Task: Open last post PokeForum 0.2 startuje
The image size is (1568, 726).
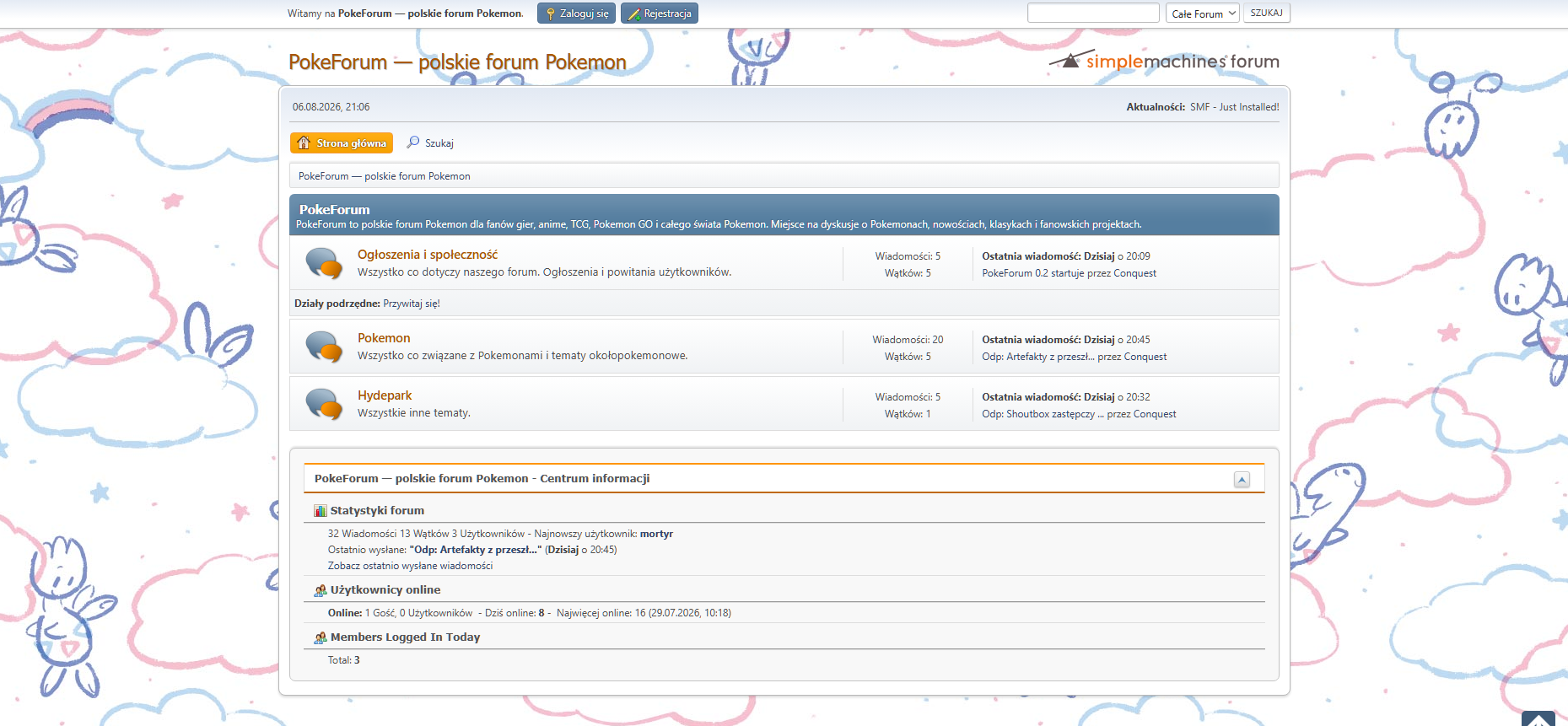Action: (x=1033, y=273)
